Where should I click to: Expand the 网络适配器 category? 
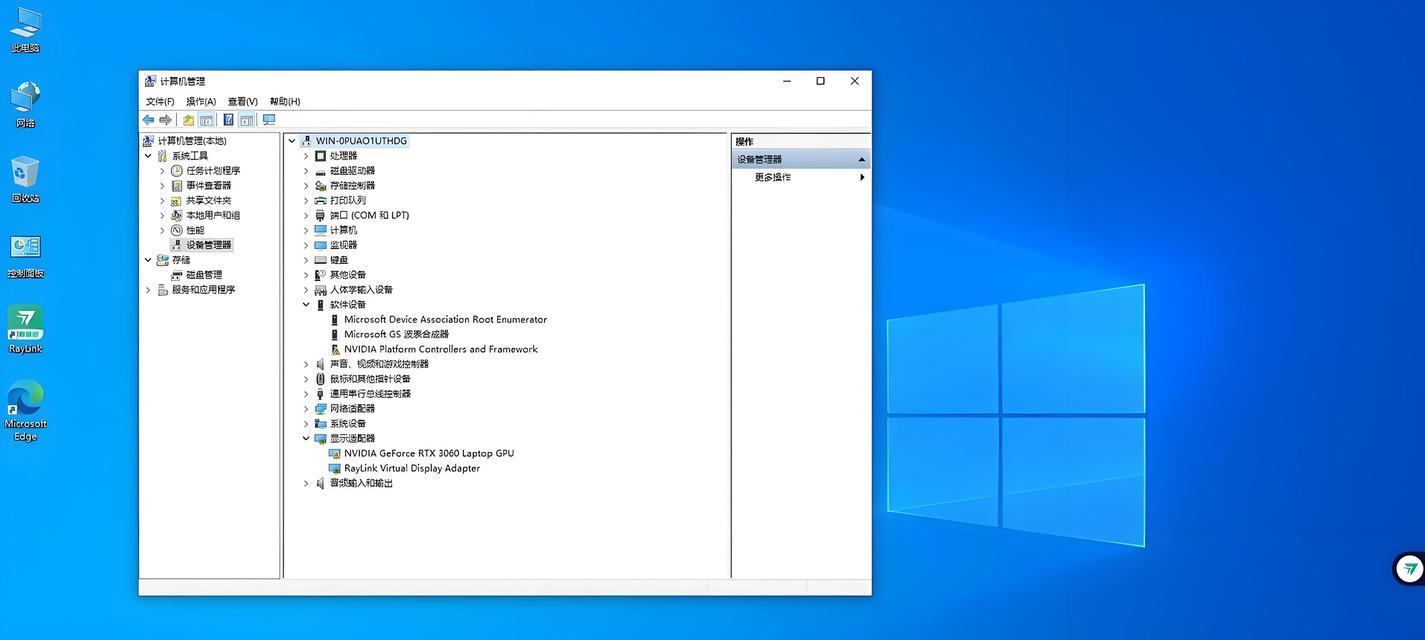click(x=305, y=406)
